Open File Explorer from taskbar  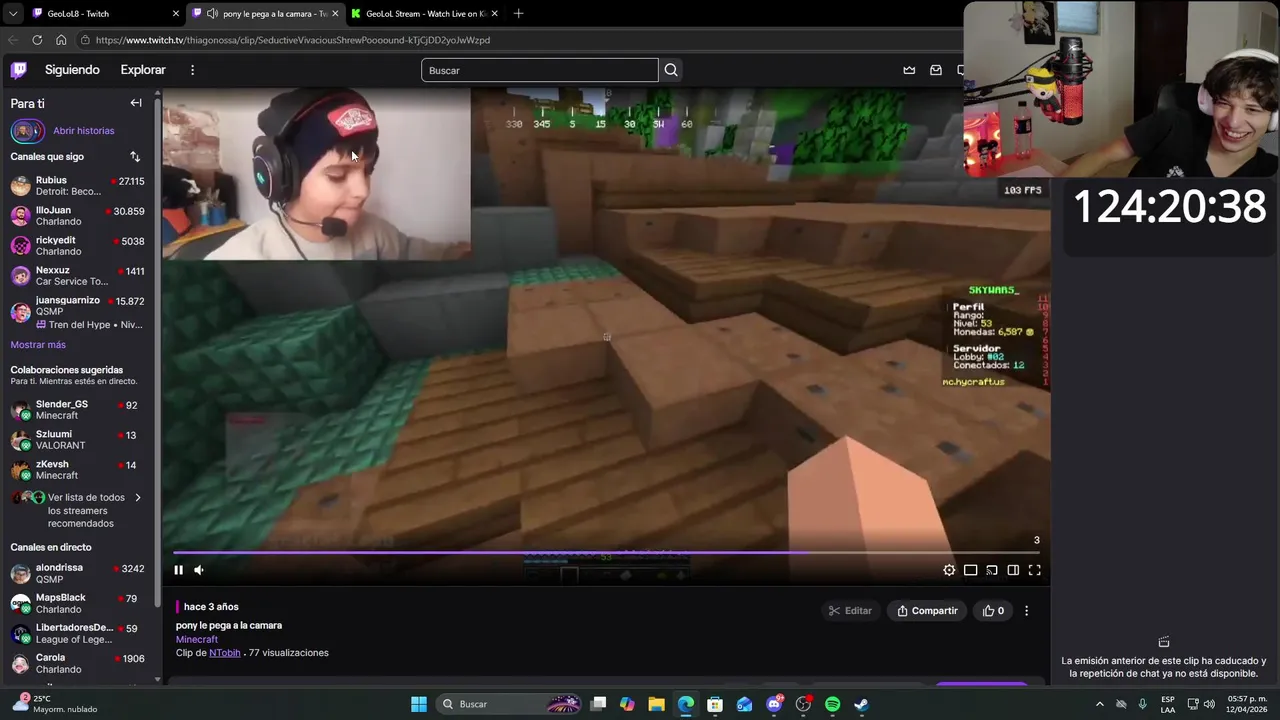tap(656, 704)
